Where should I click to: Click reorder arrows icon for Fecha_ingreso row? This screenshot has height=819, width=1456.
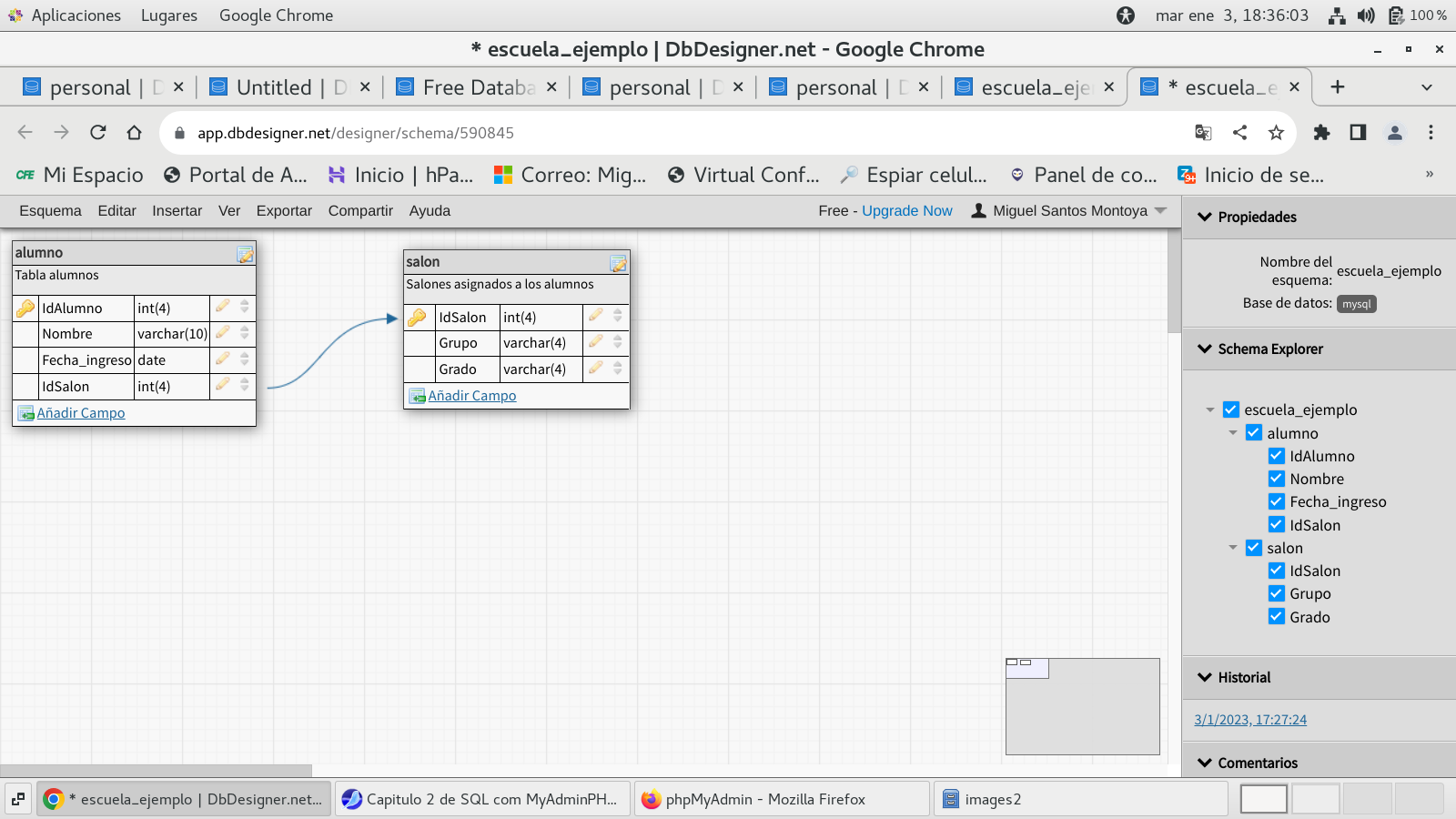point(245,359)
